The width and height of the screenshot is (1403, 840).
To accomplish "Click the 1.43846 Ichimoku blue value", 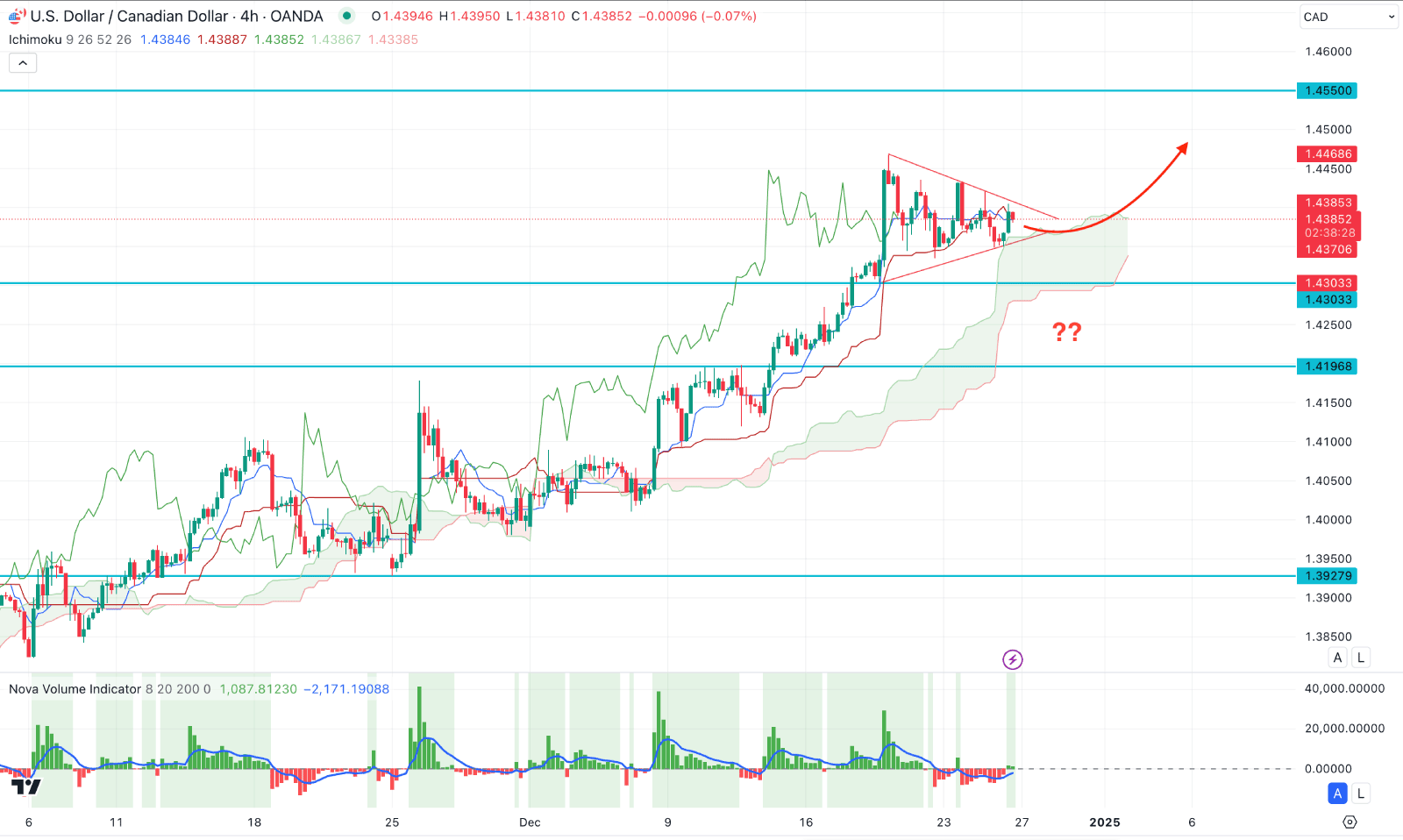I will (165, 39).
